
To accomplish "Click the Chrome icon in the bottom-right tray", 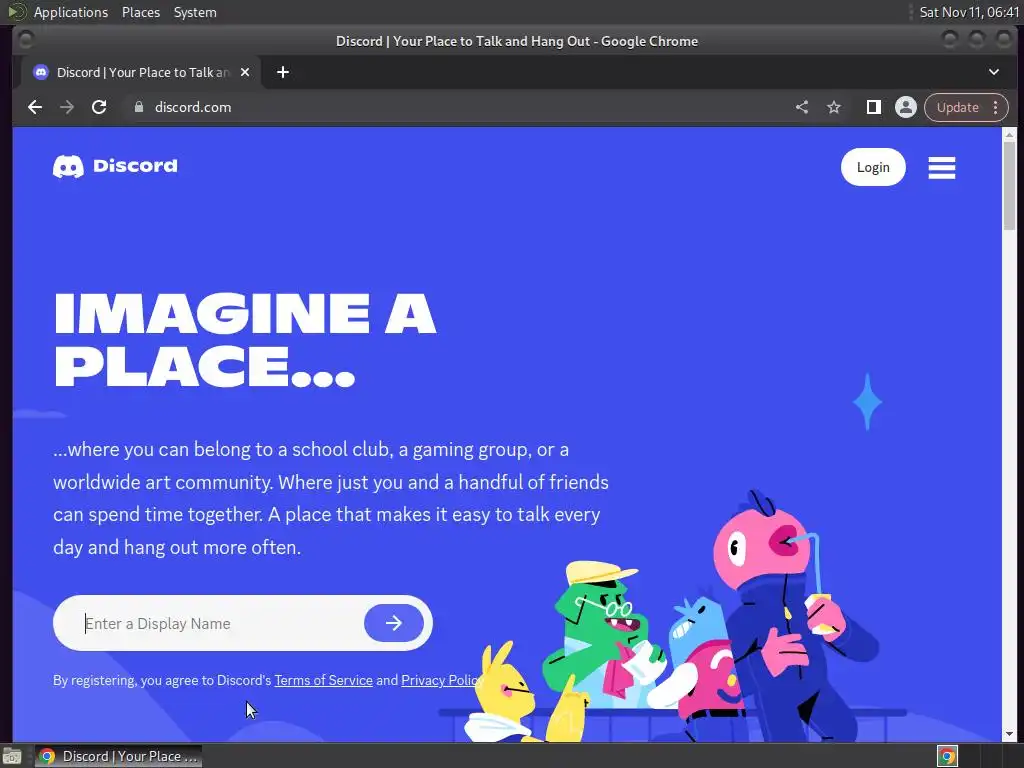I will 947,756.
